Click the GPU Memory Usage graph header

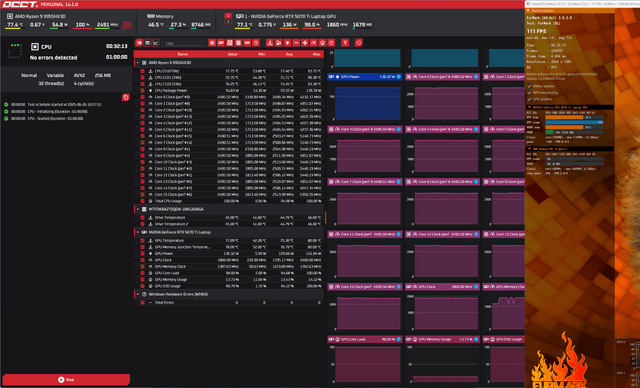(x=442, y=339)
